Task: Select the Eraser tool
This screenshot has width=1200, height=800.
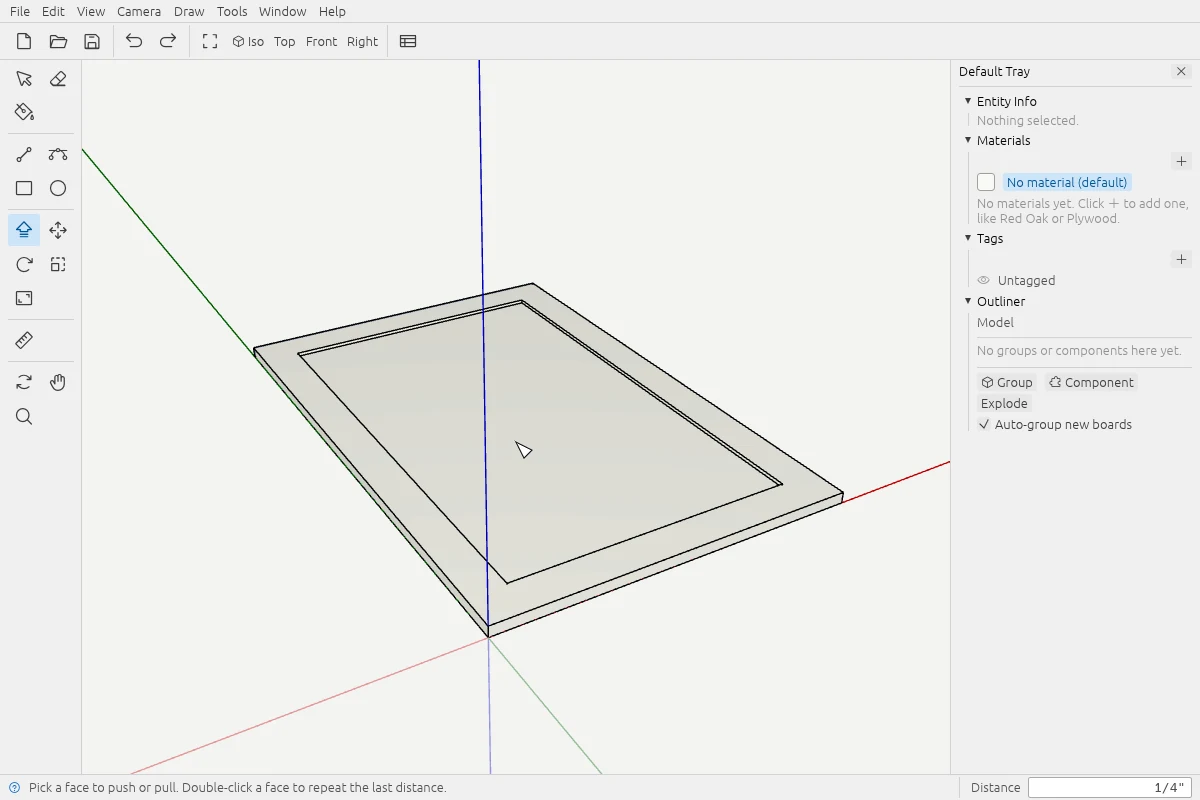Action: click(58, 78)
